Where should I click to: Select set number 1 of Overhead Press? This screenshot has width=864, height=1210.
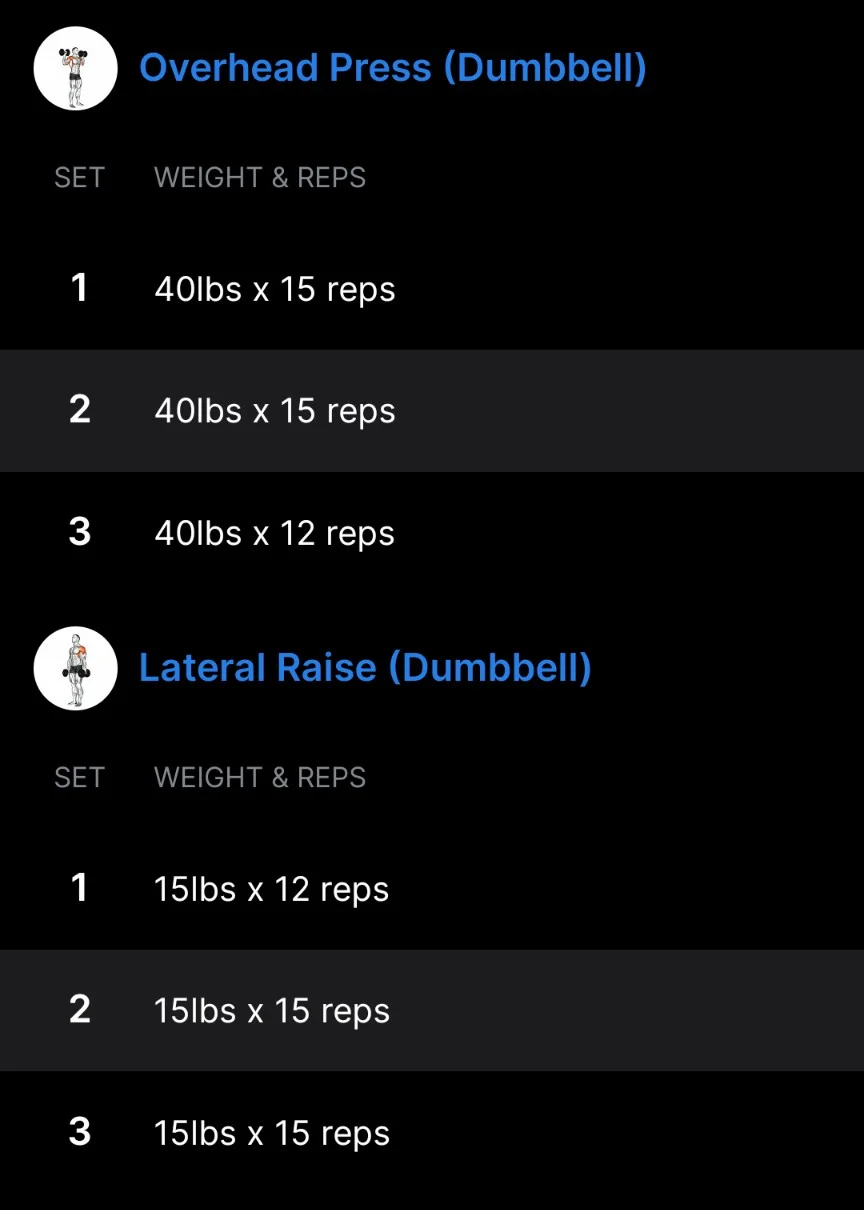coord(79,289)
